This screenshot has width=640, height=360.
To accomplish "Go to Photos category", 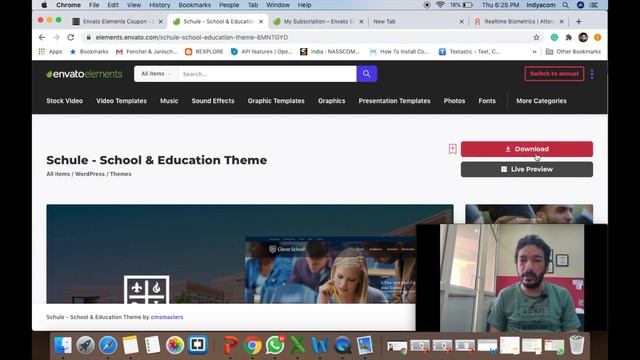I will (x=454, y=101).
